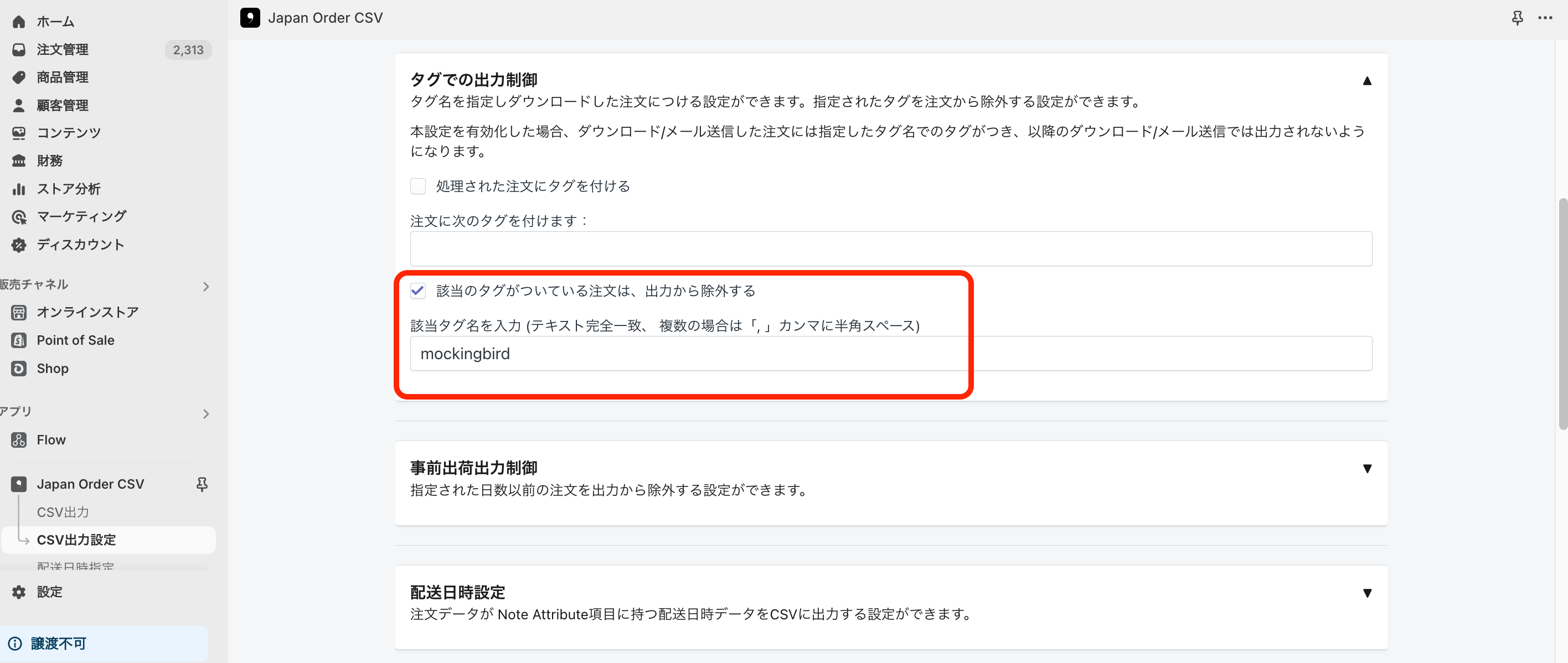1568x663 pixels.
Task: Click the Customers (顧客管理) person icon
Action: [x=19, y=105]
